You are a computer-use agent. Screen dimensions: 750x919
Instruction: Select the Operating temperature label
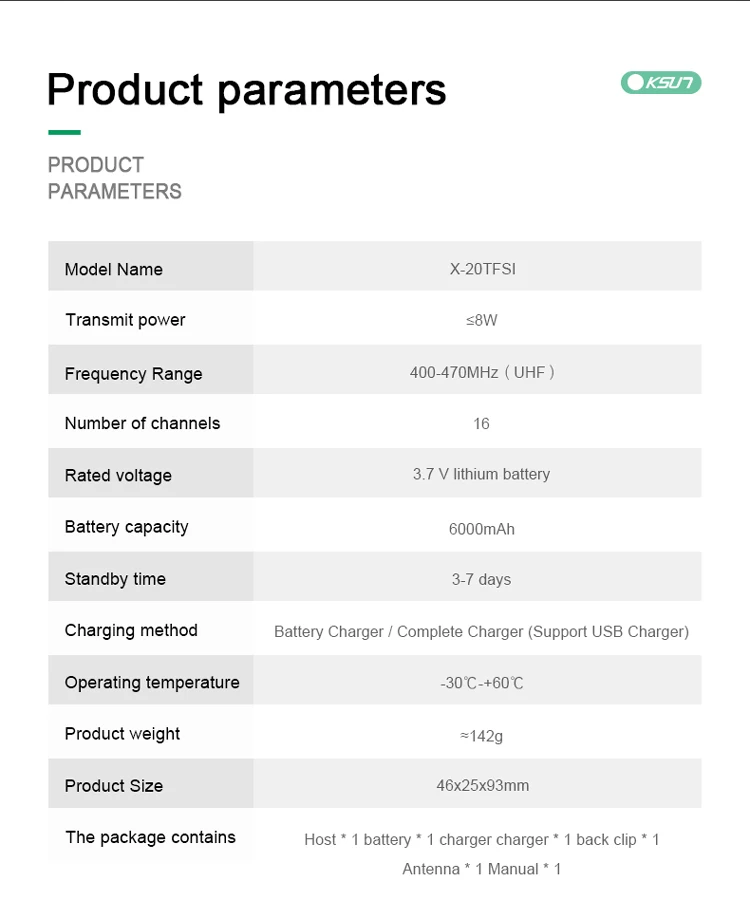(152, 682)
